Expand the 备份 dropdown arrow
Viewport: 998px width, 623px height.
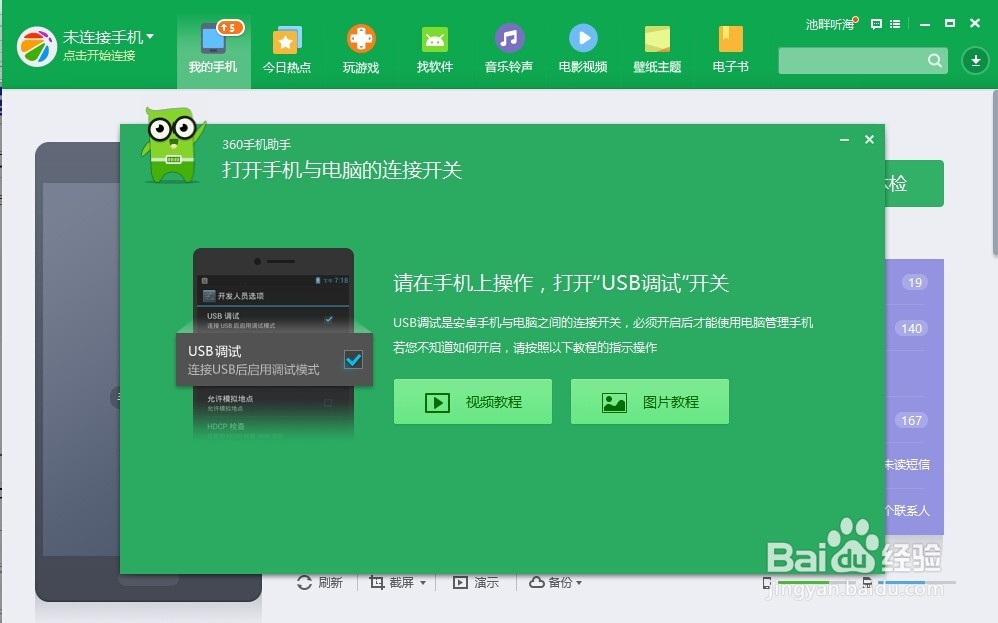[x=579, y=583]
